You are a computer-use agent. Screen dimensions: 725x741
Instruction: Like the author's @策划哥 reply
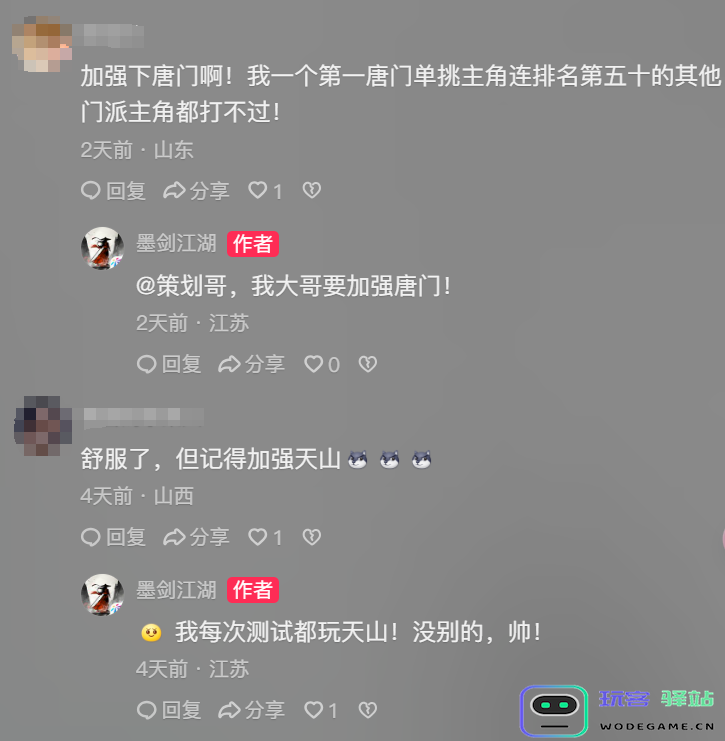321,364
